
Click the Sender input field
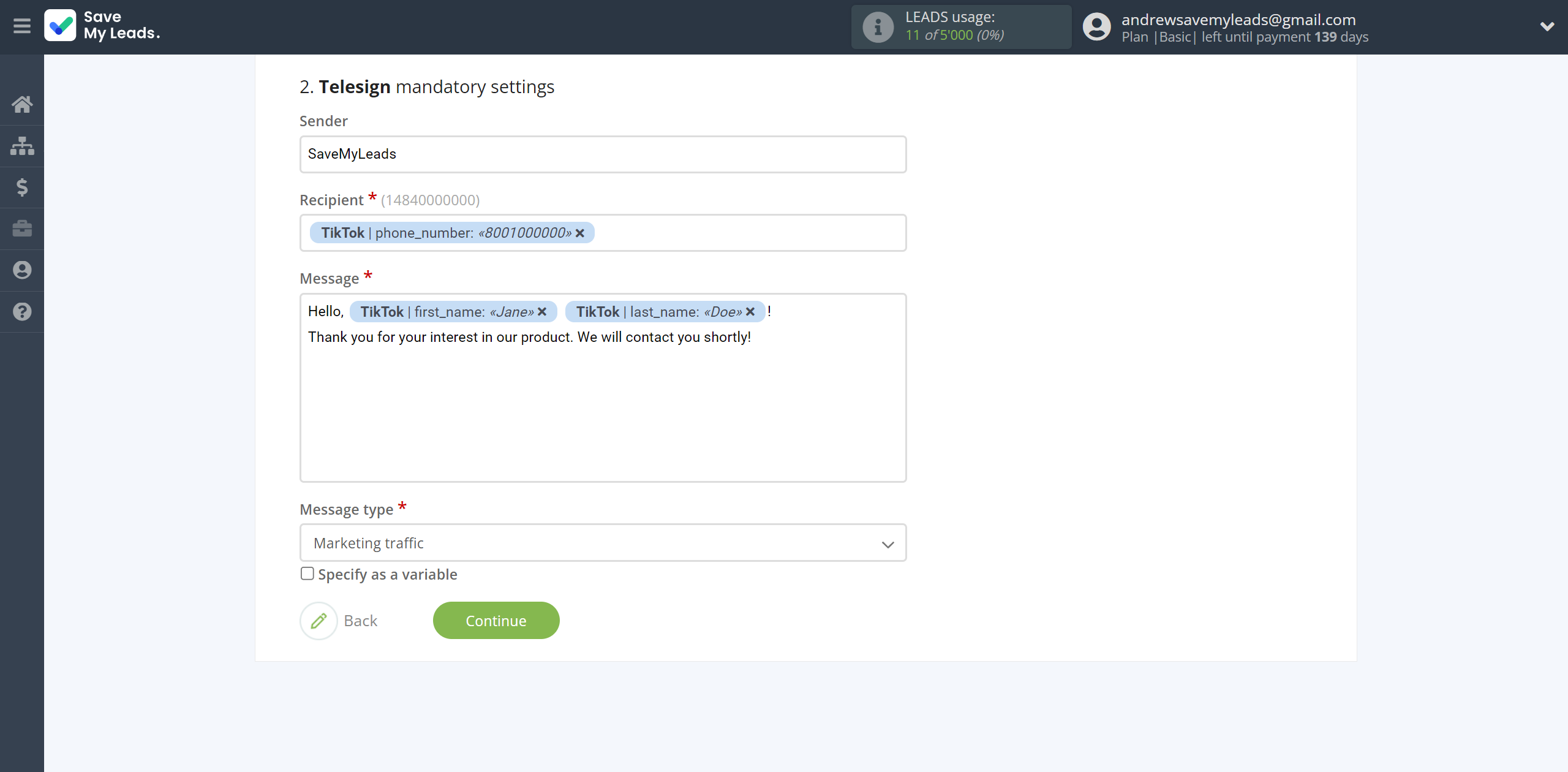pos(603,154)
